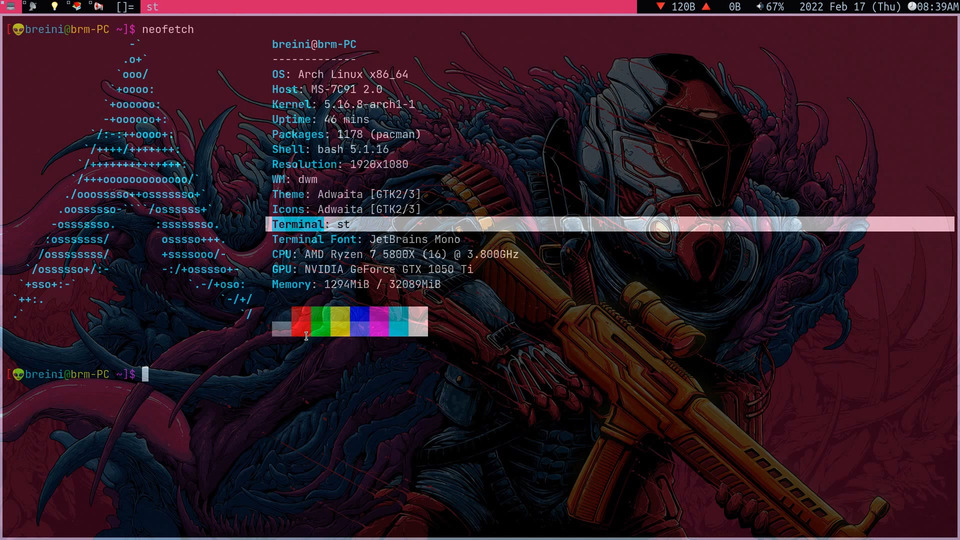Click the 2022 Feb 17 (Thu) date
Viewport: 960px width, 540px height.
(x=850, y=7)
